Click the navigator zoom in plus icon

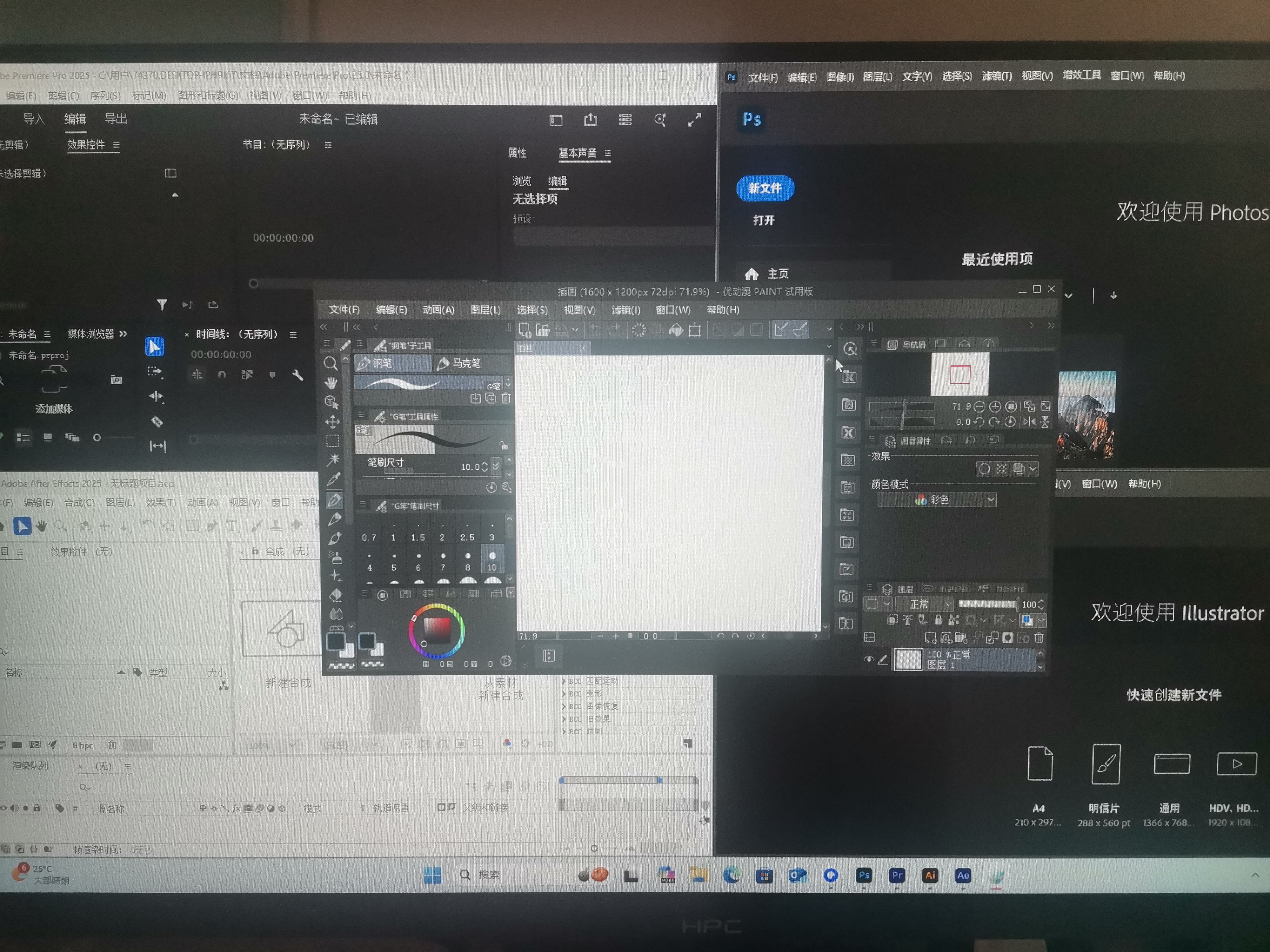click(x=995, y=407)
